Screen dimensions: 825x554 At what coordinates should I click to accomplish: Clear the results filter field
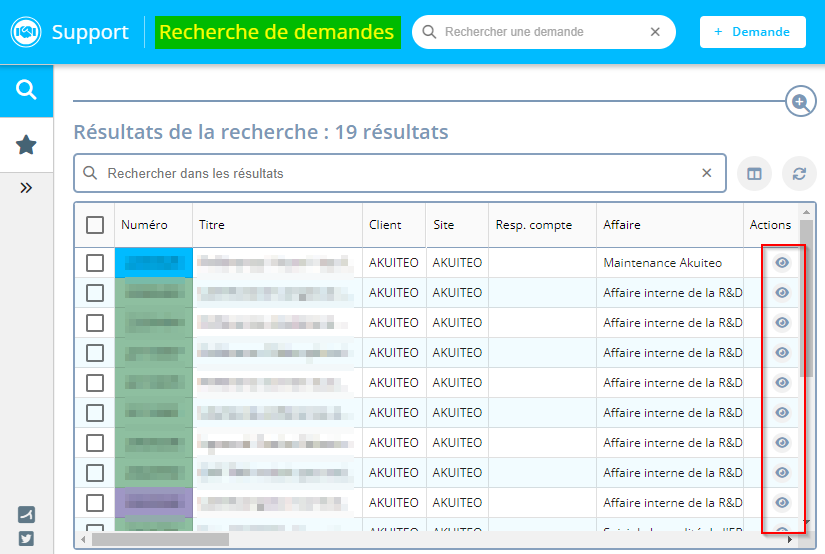click(706, 173)
